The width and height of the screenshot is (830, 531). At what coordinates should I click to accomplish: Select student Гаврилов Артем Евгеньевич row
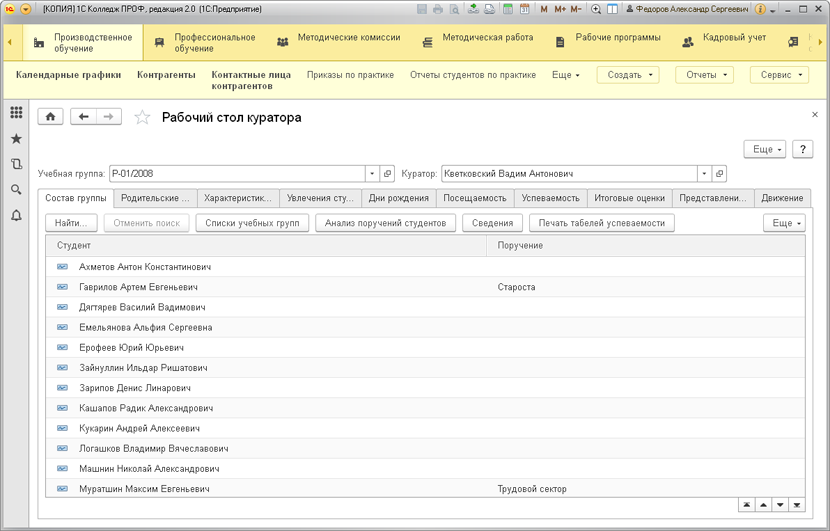click(426, 287)
